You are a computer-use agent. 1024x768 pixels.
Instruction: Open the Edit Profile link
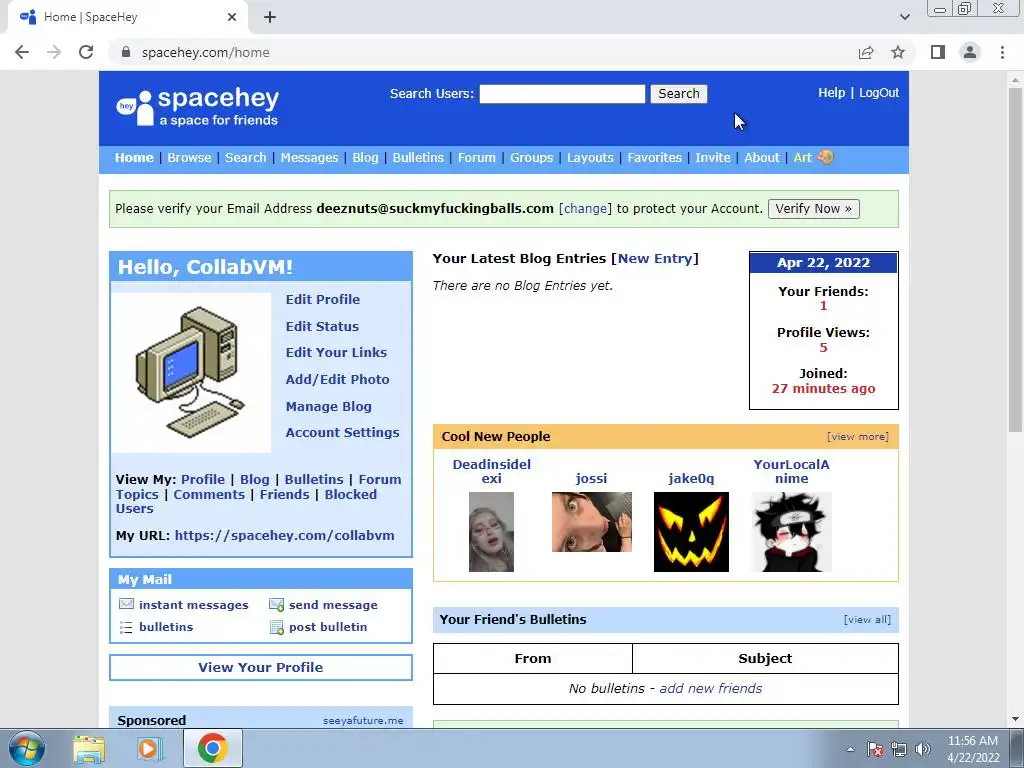pyautogui.click(x=323, y=299)
